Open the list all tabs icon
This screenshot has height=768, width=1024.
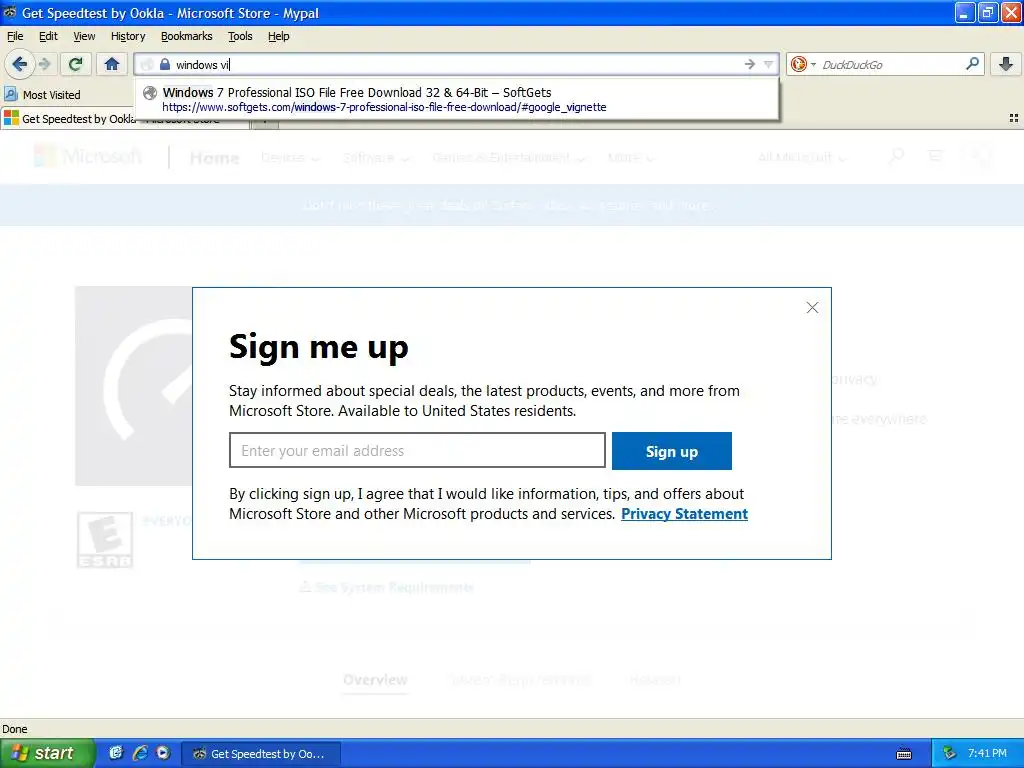(x=1014, y=118)
